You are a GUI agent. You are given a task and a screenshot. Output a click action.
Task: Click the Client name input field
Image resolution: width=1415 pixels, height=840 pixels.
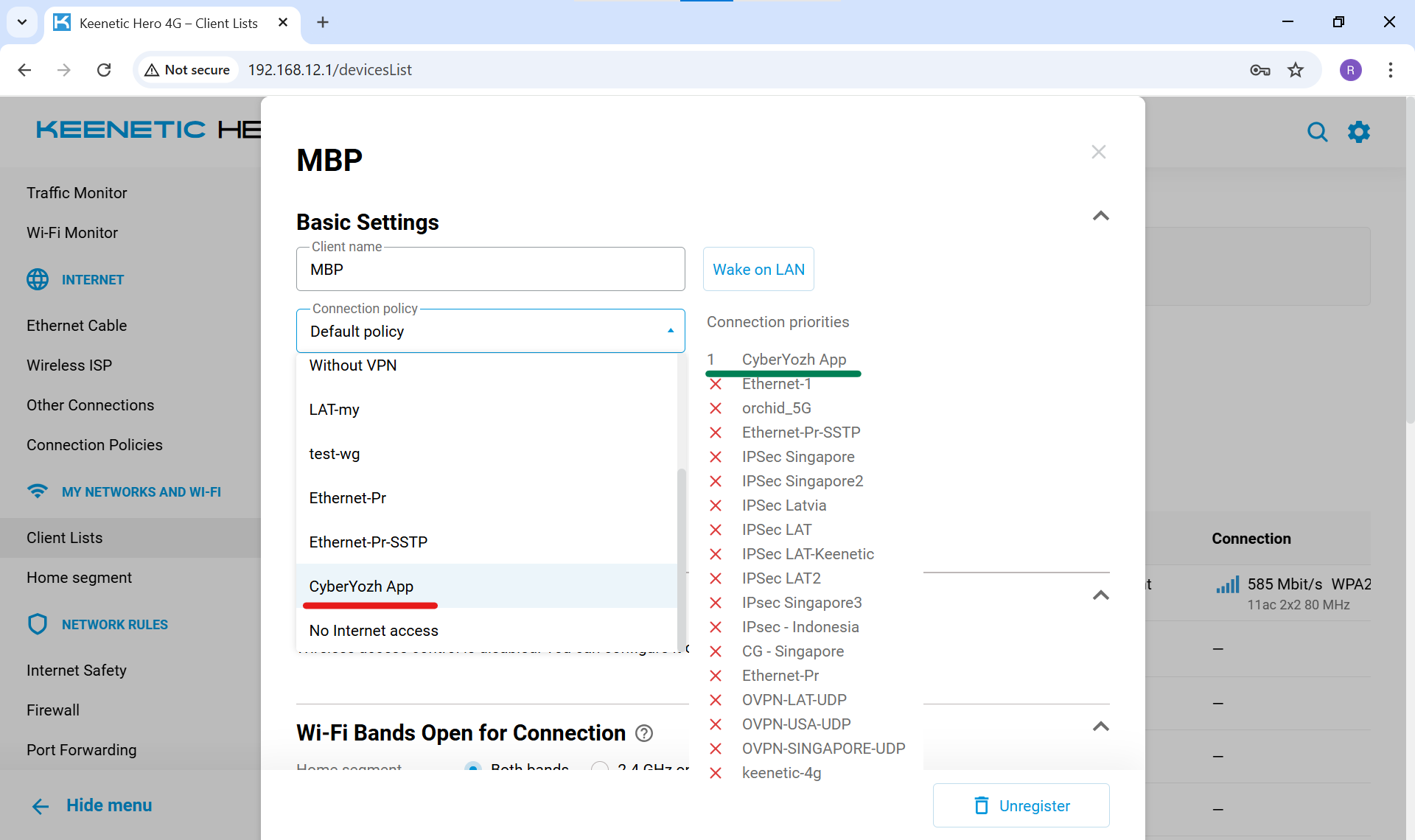pos(490,270)
